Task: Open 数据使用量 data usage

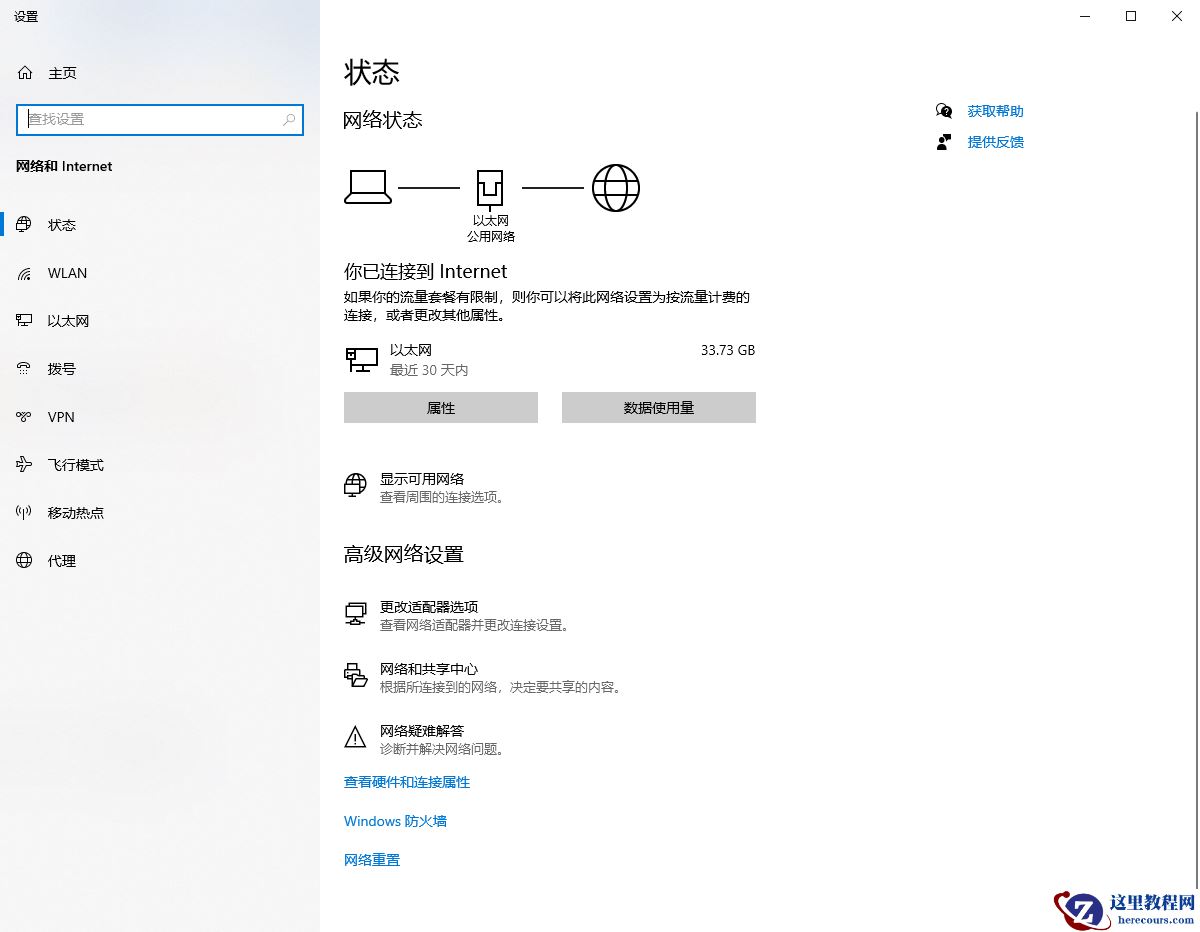Action: click(658, 407)
